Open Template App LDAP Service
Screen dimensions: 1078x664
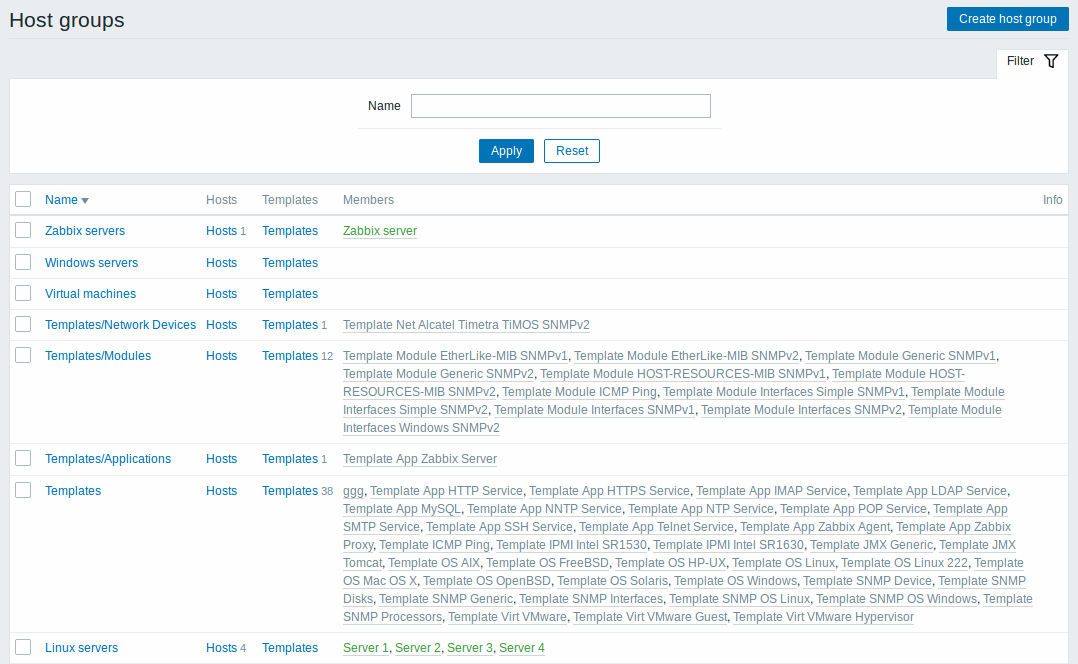pyautogui.click(x=930, y=491)
